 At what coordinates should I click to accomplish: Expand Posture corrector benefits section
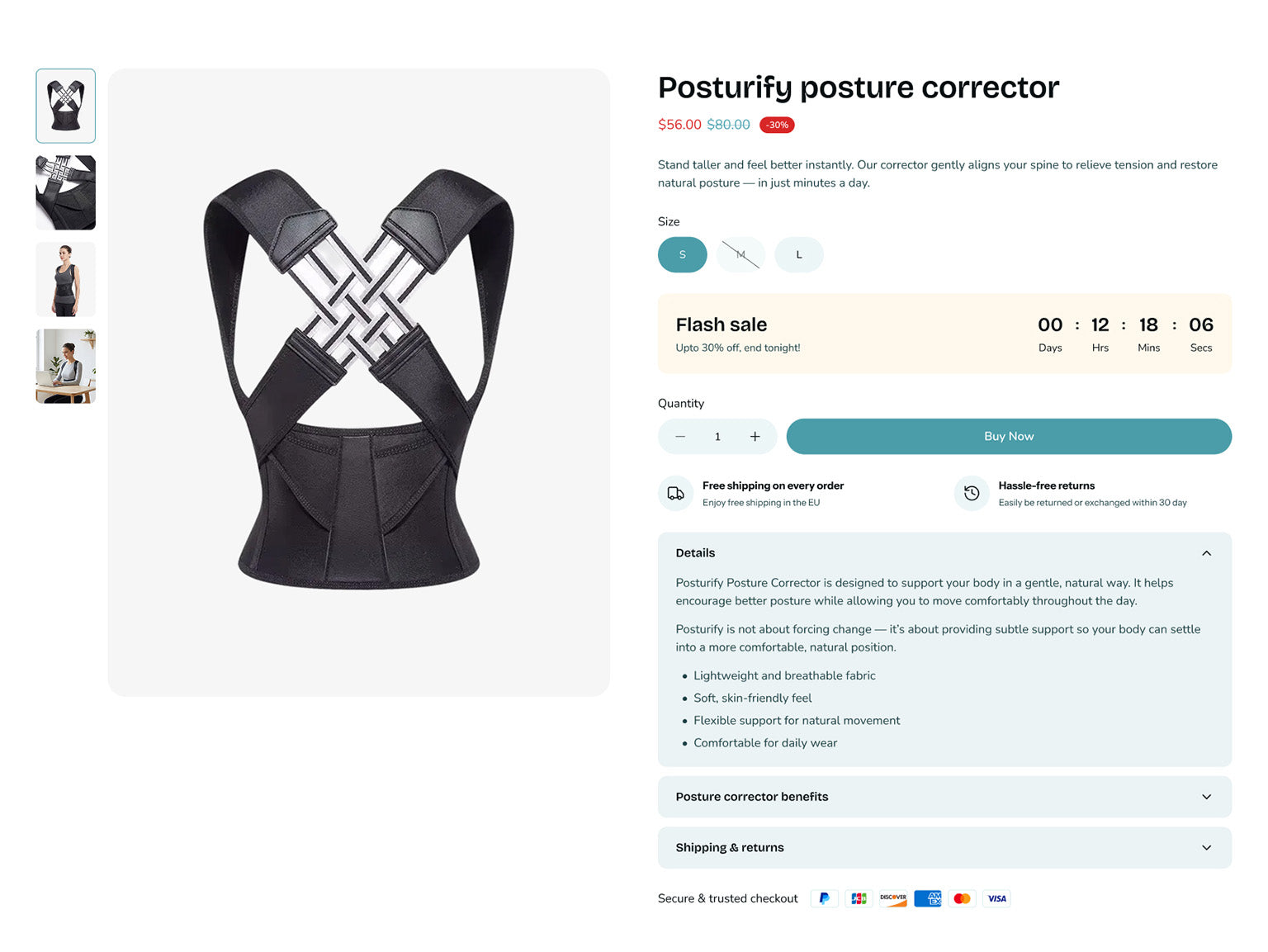[1206, 797]
